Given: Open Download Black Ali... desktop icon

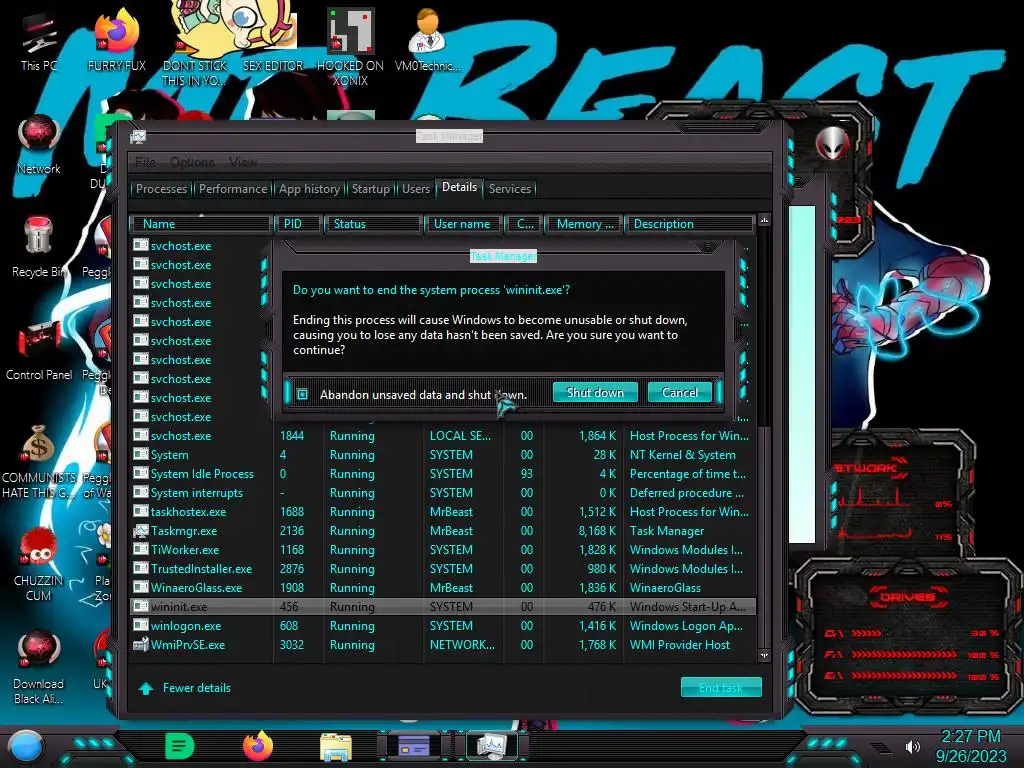Looking at the screenshot, I should click(39, 667).
